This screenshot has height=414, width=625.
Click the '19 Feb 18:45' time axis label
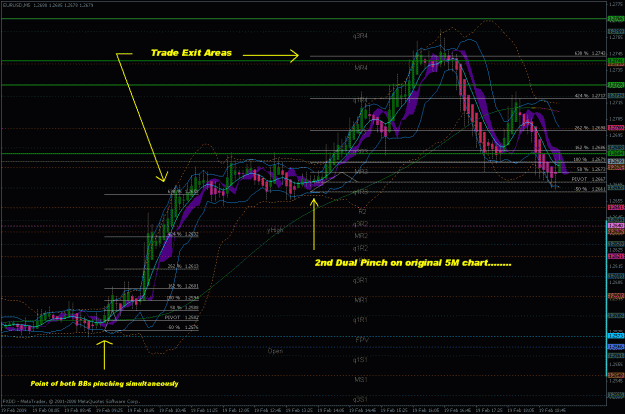[552, 410]
